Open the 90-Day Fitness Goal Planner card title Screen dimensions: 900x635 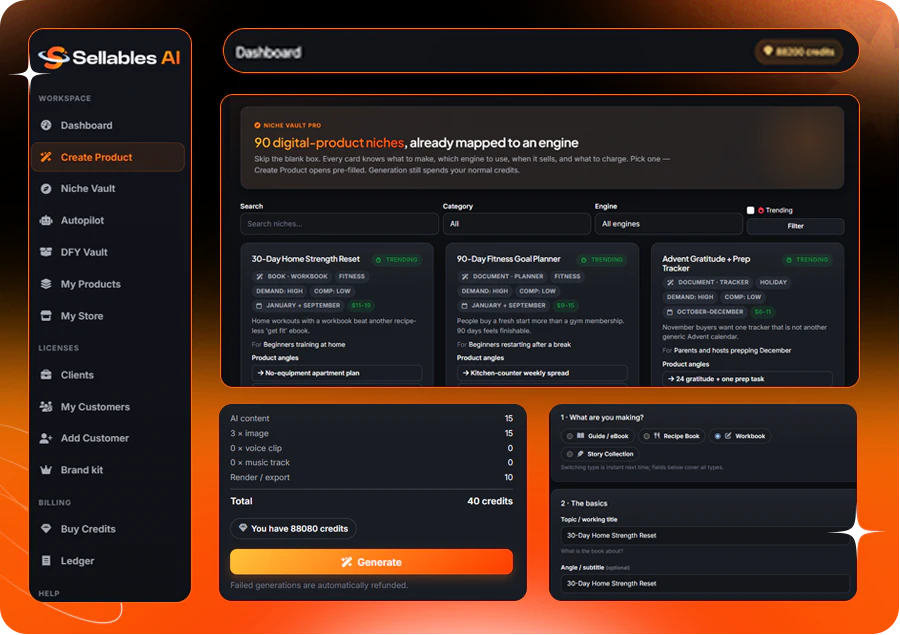[x=509, y=259]
